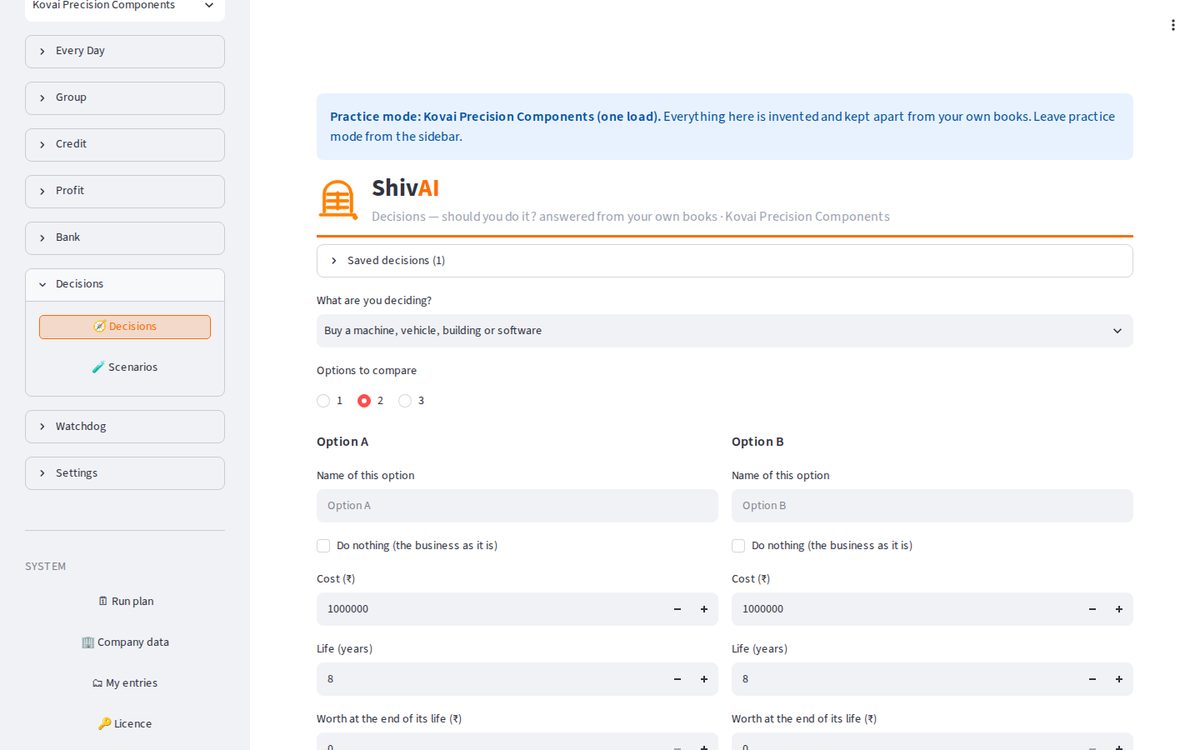The width and height of the screenshot is (1200, 750).
Task: Expand the Bank sidebar section
Action: point(125,238)
